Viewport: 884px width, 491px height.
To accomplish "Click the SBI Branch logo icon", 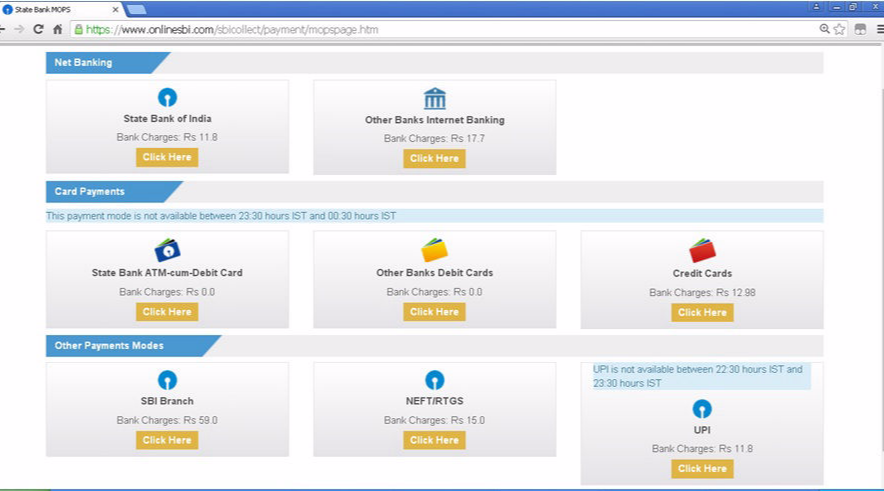I will [x=167, y=380].
